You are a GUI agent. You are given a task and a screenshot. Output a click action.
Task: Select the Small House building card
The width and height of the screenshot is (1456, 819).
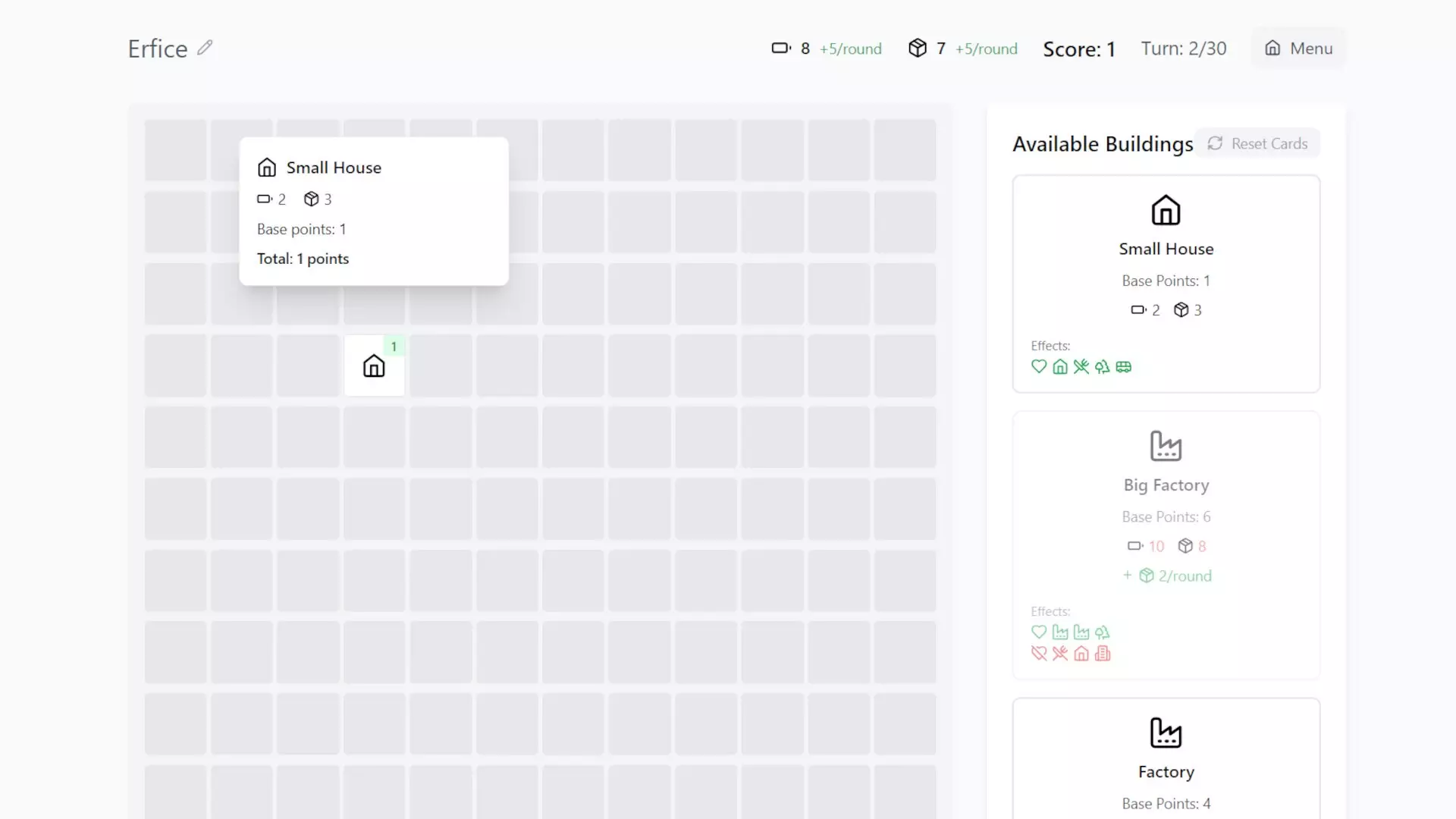[1166, 284]
